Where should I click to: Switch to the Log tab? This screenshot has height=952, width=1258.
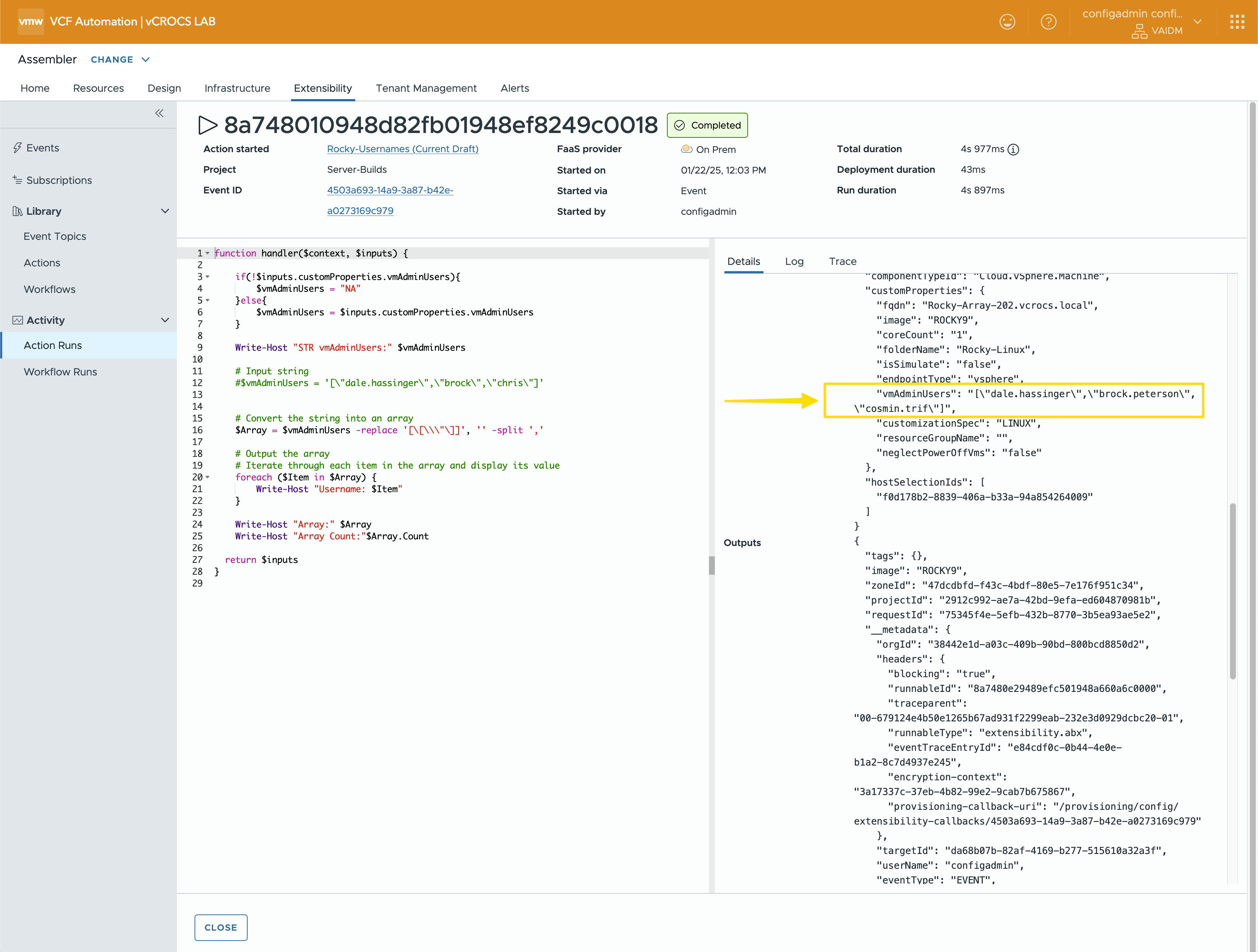coord(794,261)
